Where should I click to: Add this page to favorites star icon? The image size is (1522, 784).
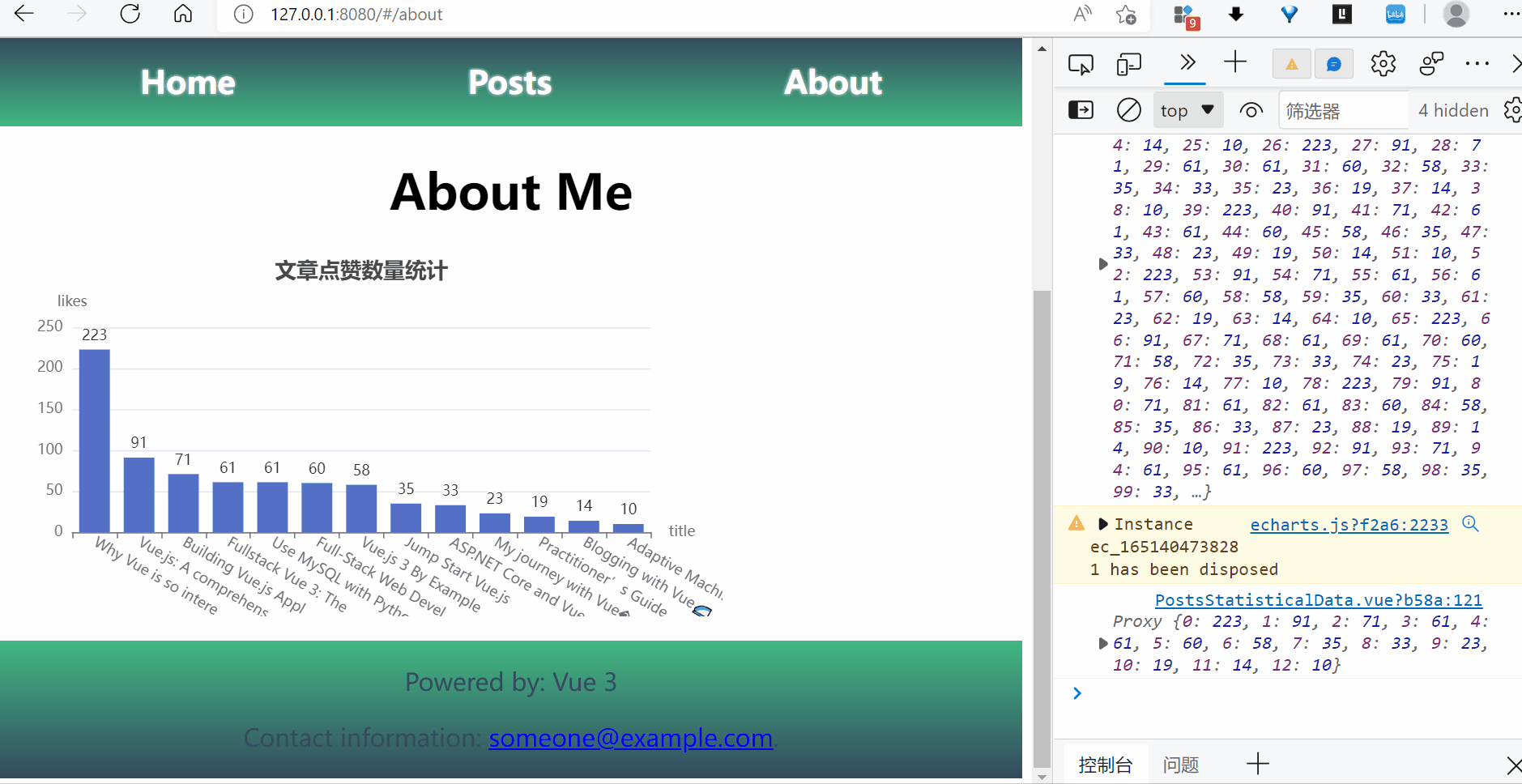pyautogui.click(x=1125, y=15)
